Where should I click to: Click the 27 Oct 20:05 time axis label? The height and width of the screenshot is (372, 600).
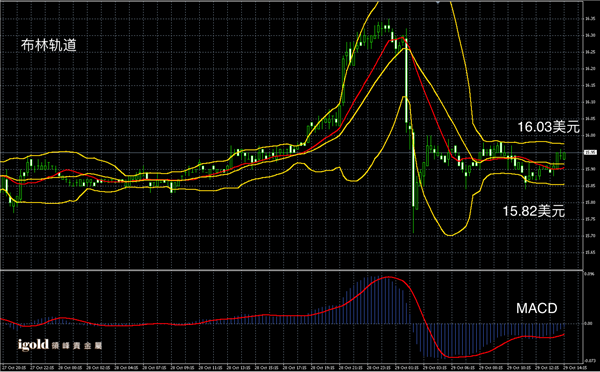click(x=12, y=368)
